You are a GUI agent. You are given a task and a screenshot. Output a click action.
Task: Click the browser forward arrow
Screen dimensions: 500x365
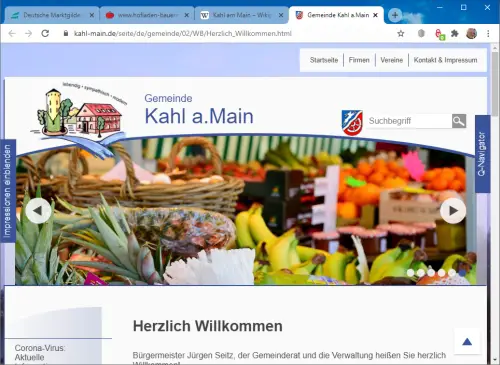point(28,33)
